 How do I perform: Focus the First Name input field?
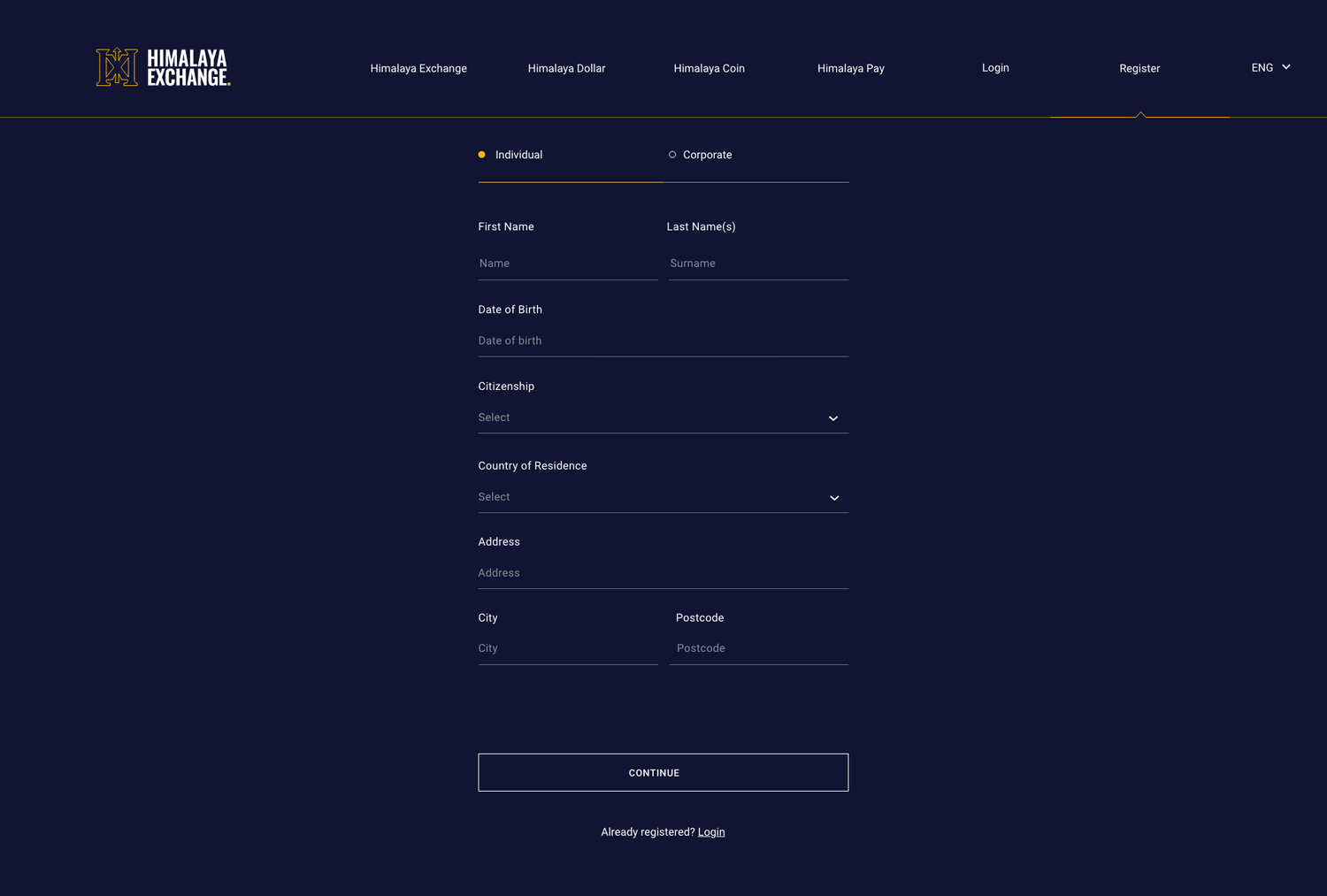point(568,264)
